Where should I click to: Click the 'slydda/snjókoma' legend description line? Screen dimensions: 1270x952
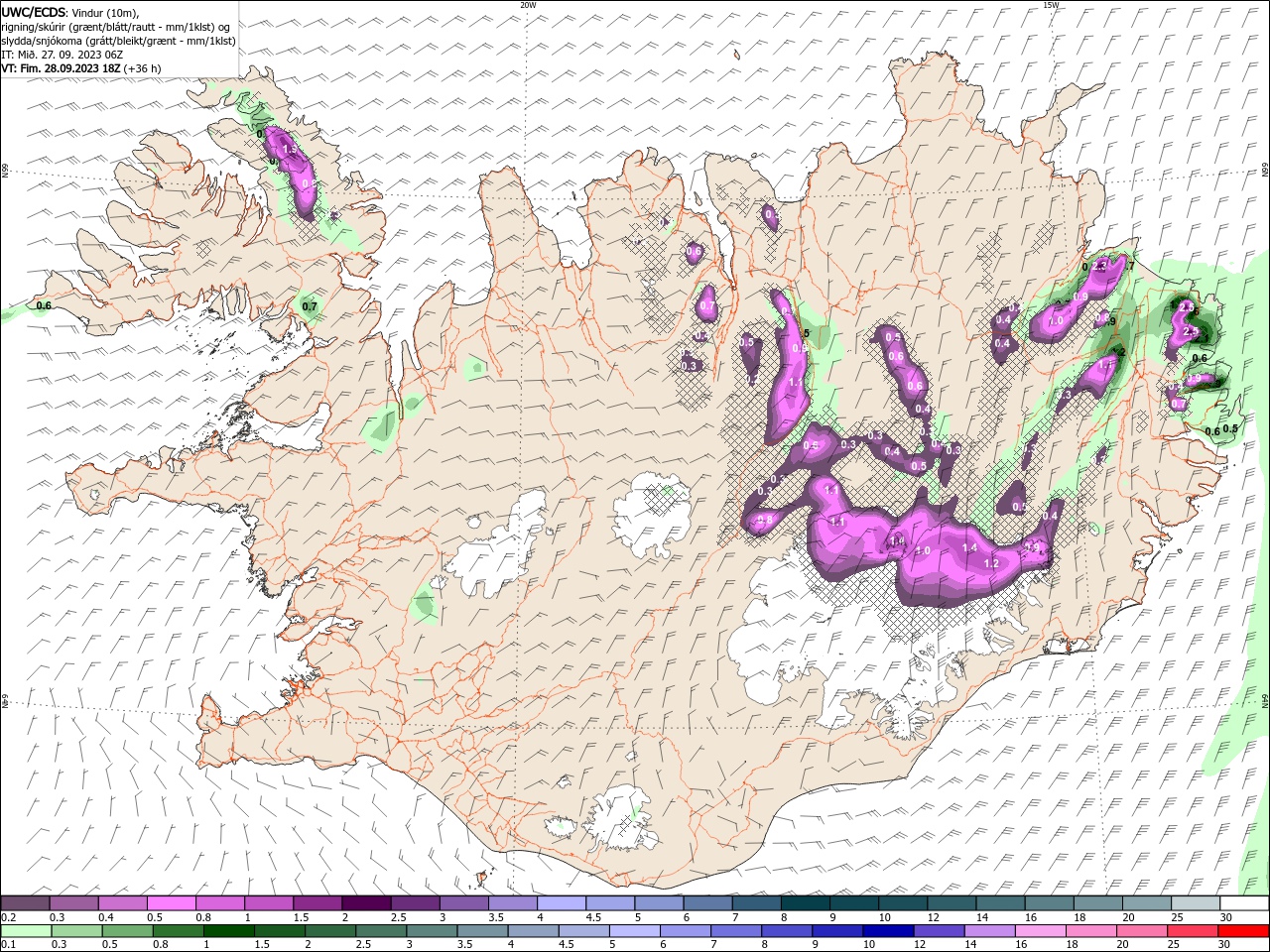(118, 41)
